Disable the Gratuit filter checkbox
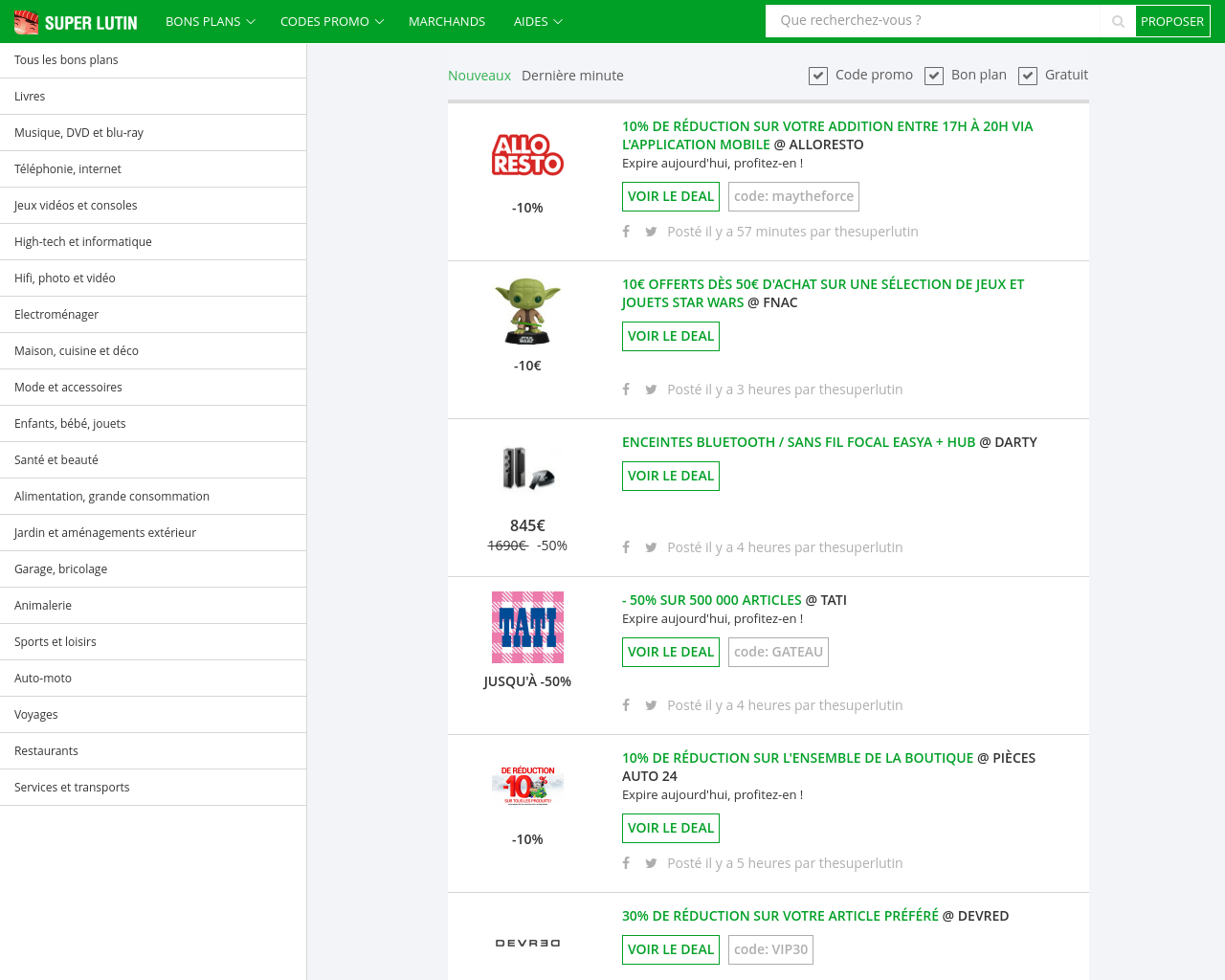The width and height of the screenshot is (1225, 980). pos(1028,76)
